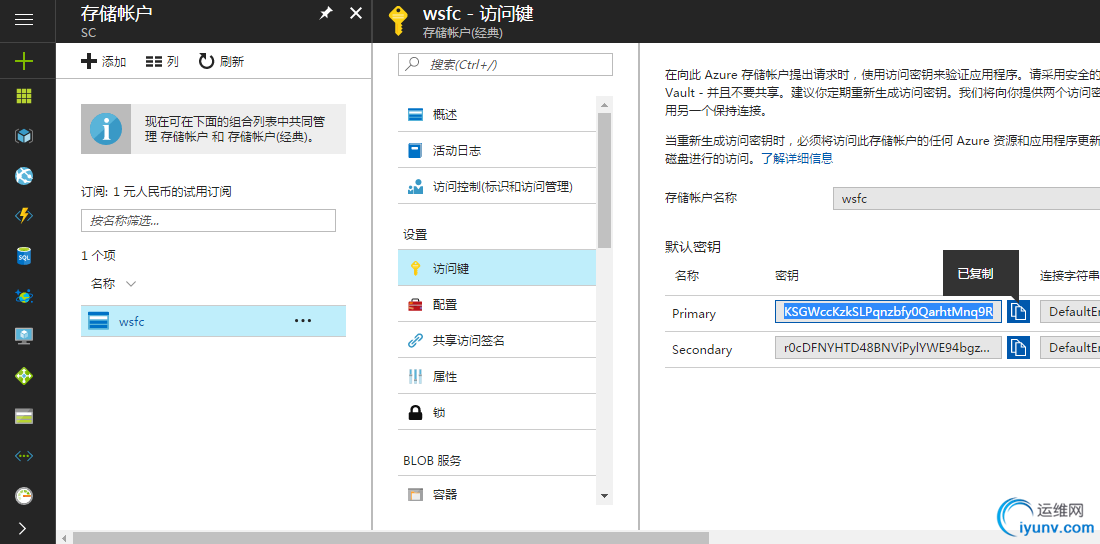Open Locks (锁) menu item

[x=497, y=413]
